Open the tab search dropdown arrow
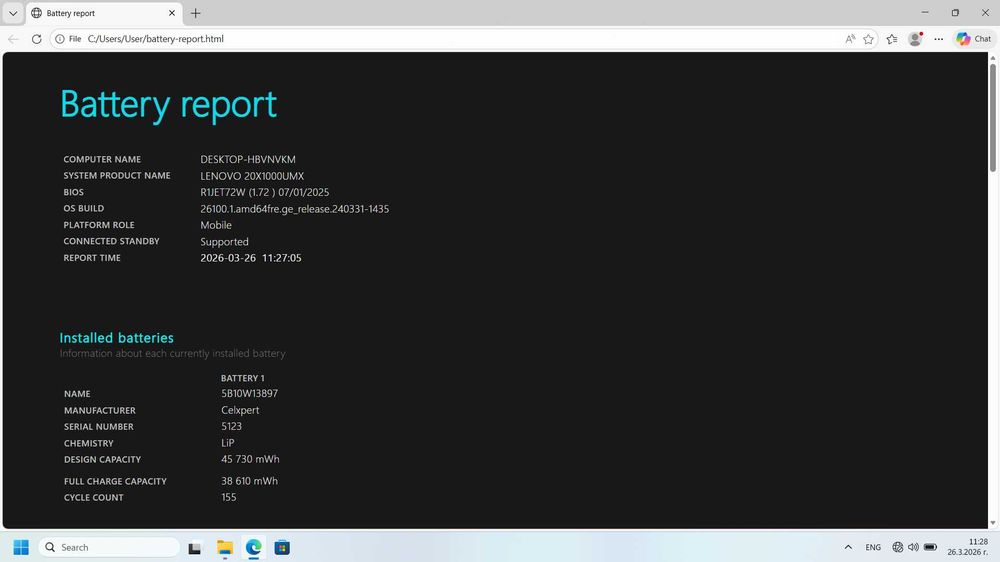The image size is (1000, 562). (x=13, y=13)
